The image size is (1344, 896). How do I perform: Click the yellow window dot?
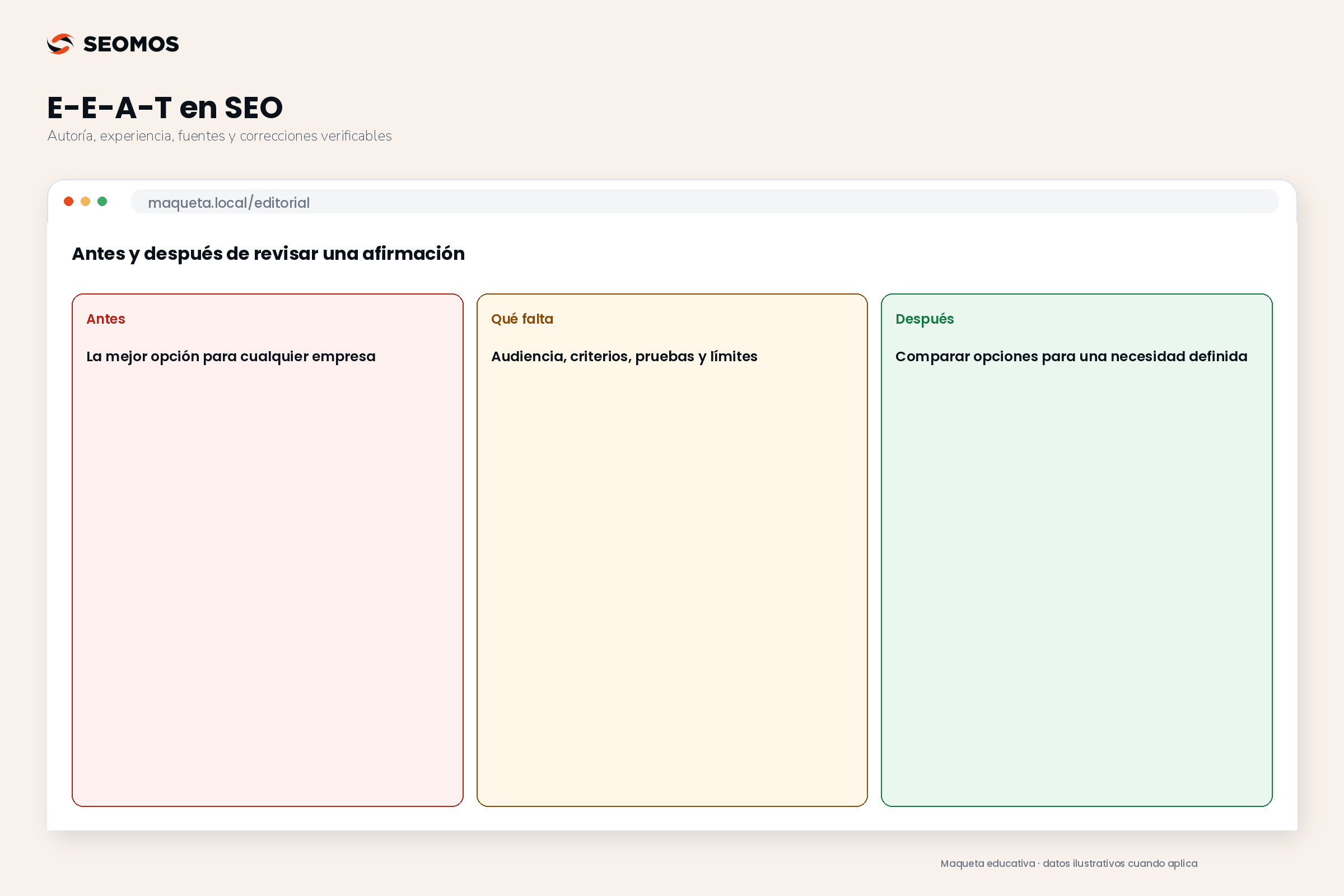[85, 201]
